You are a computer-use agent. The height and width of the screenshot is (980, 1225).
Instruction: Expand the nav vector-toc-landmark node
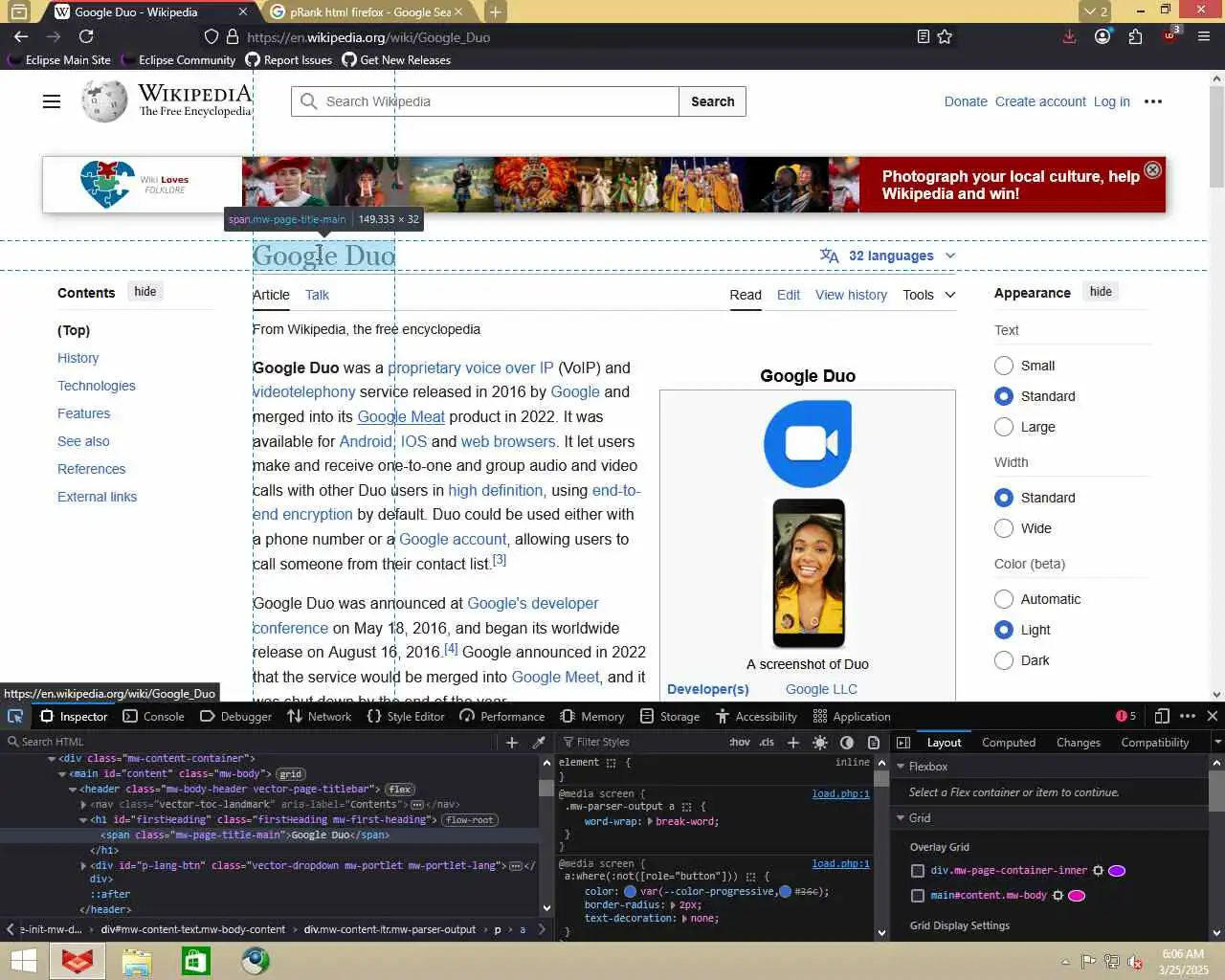tap(83, 805)
